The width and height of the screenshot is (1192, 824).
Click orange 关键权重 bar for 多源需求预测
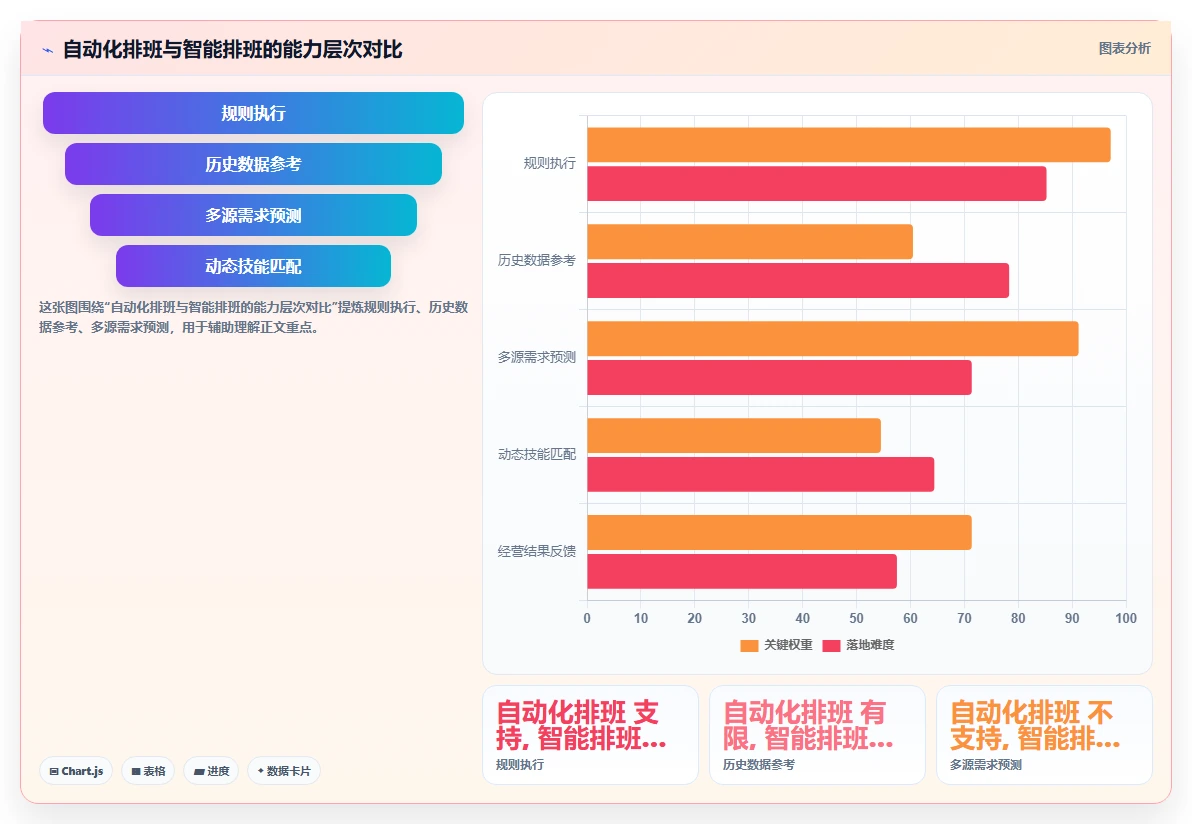pyautogui.click(x=832, y=339)
